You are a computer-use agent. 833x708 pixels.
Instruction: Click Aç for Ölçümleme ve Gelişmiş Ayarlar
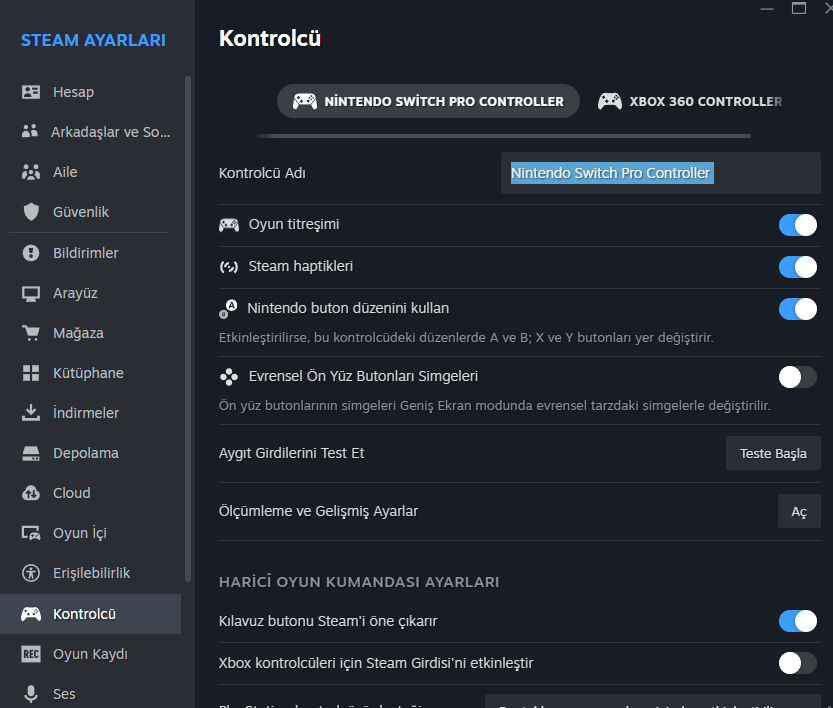click(799, 511)
